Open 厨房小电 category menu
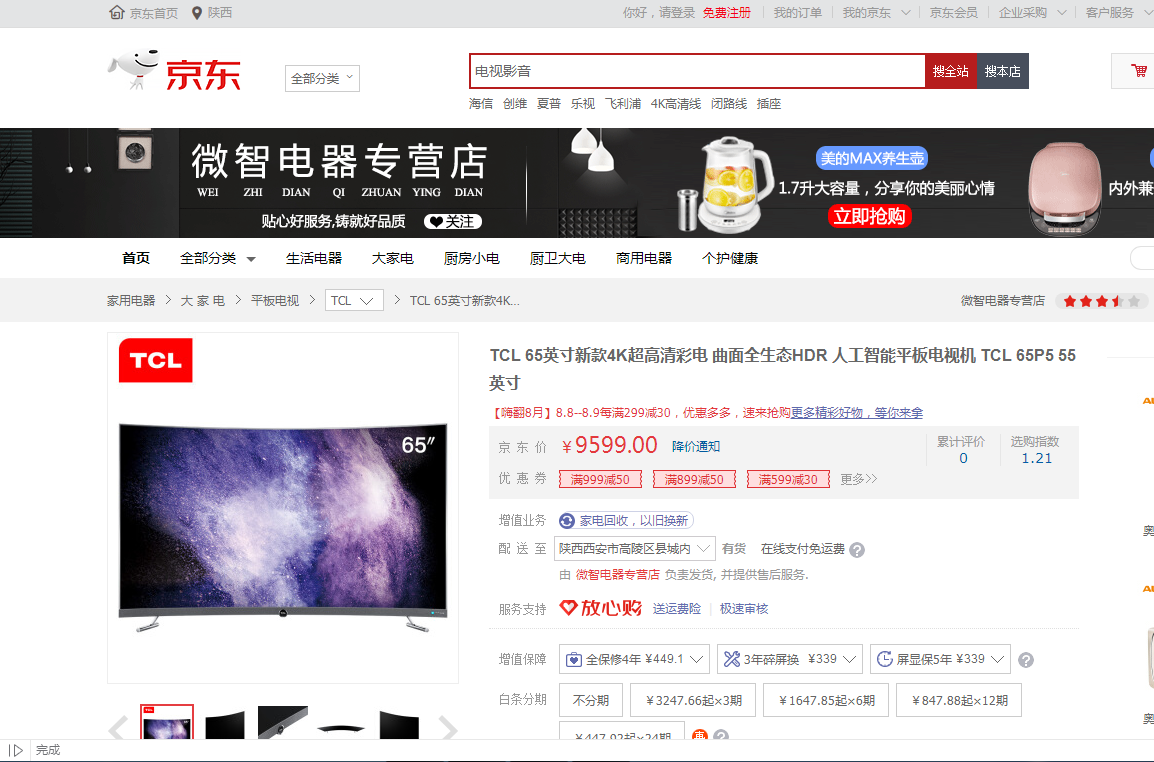 point(472,258)
